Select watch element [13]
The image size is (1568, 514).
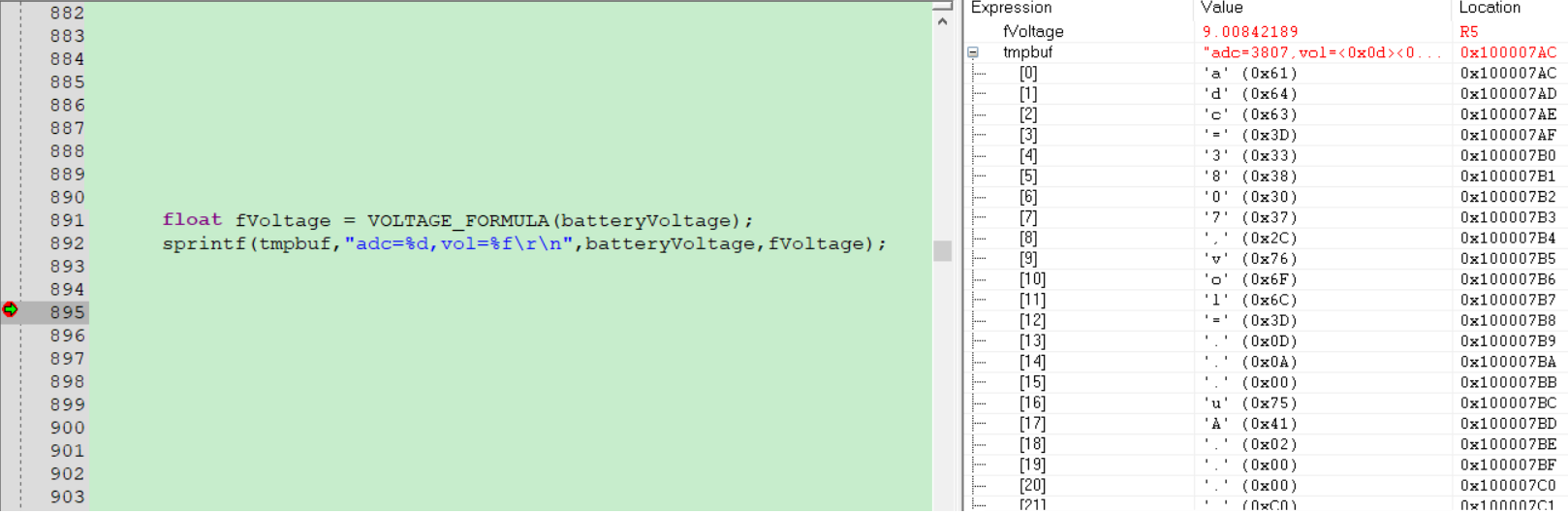pyautogui.click(x=1032, y=340)
